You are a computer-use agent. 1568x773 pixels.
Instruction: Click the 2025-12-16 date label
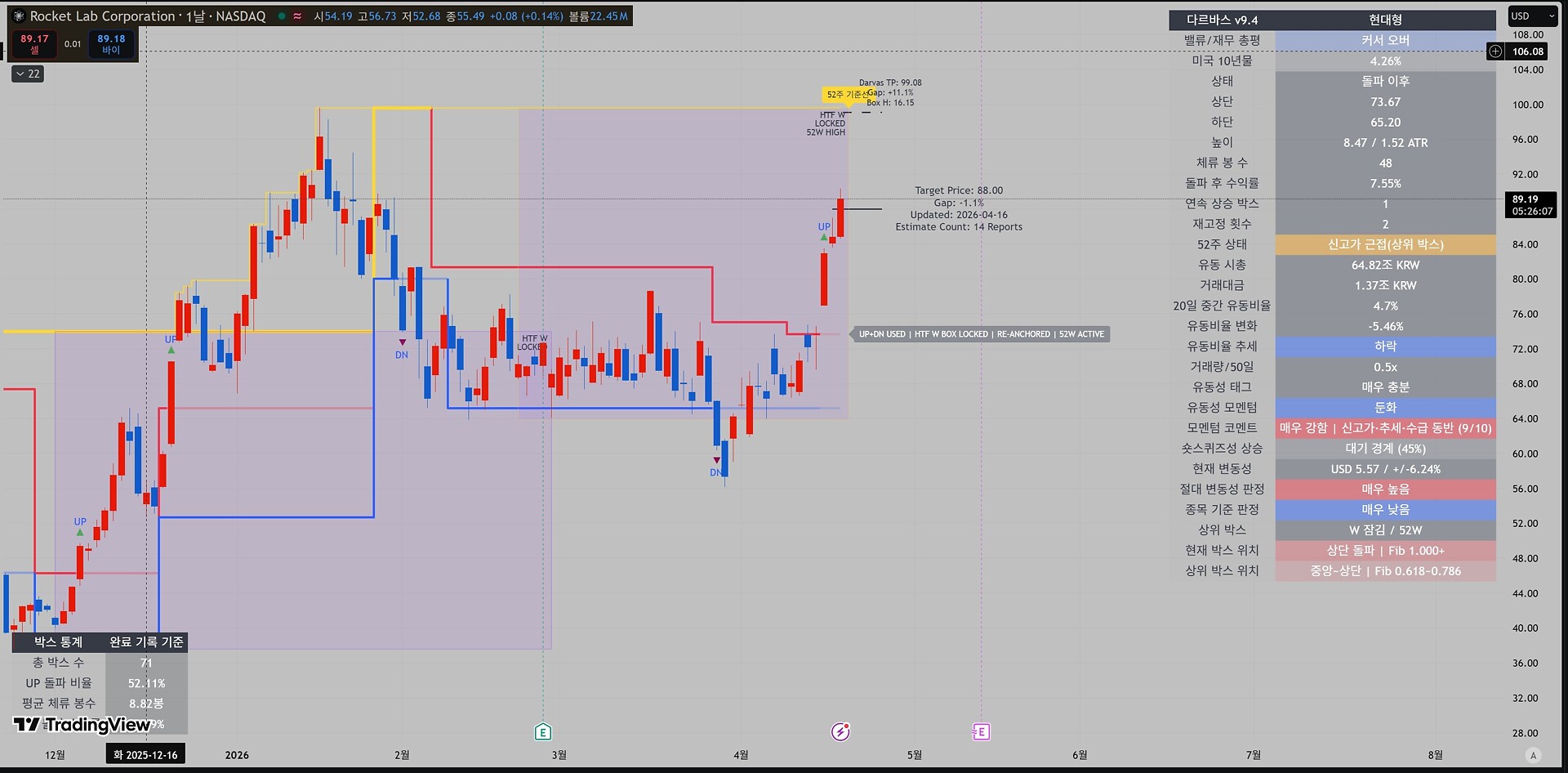click(145, 755)
